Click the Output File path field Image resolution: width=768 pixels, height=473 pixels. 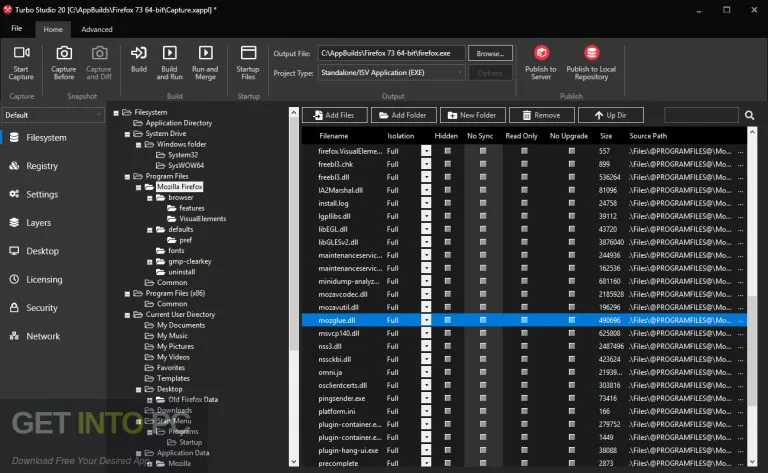tap(391, 53)
